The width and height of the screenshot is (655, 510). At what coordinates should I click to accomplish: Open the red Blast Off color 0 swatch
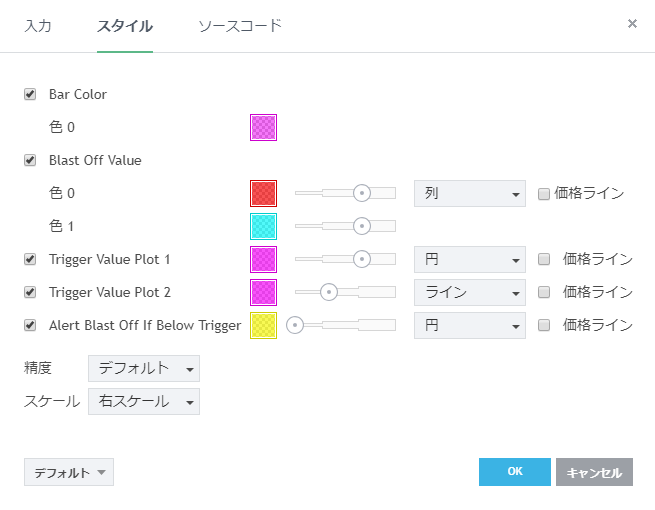[x=263, y=193]
